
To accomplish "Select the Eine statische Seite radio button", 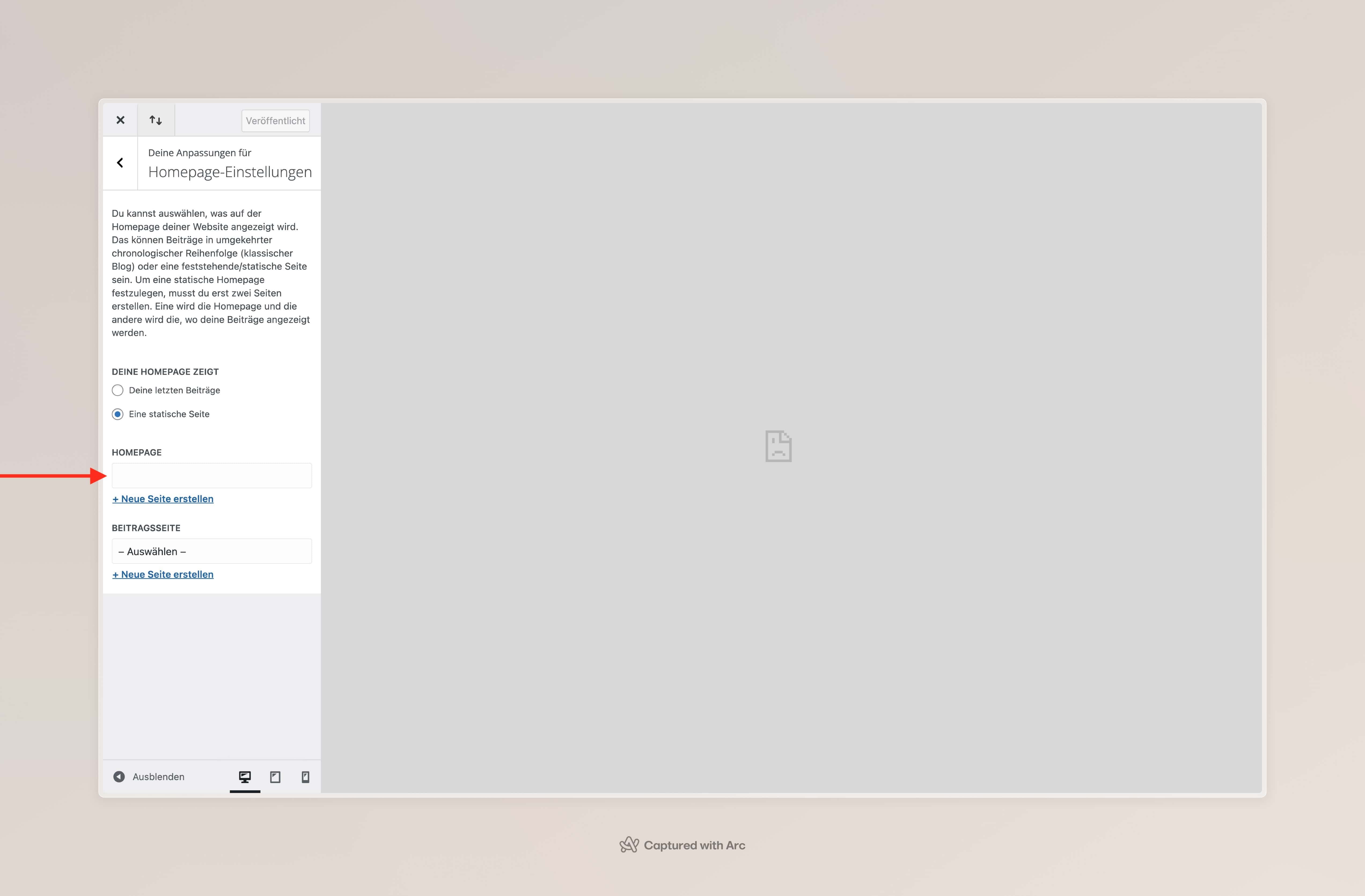I will 118,414.
